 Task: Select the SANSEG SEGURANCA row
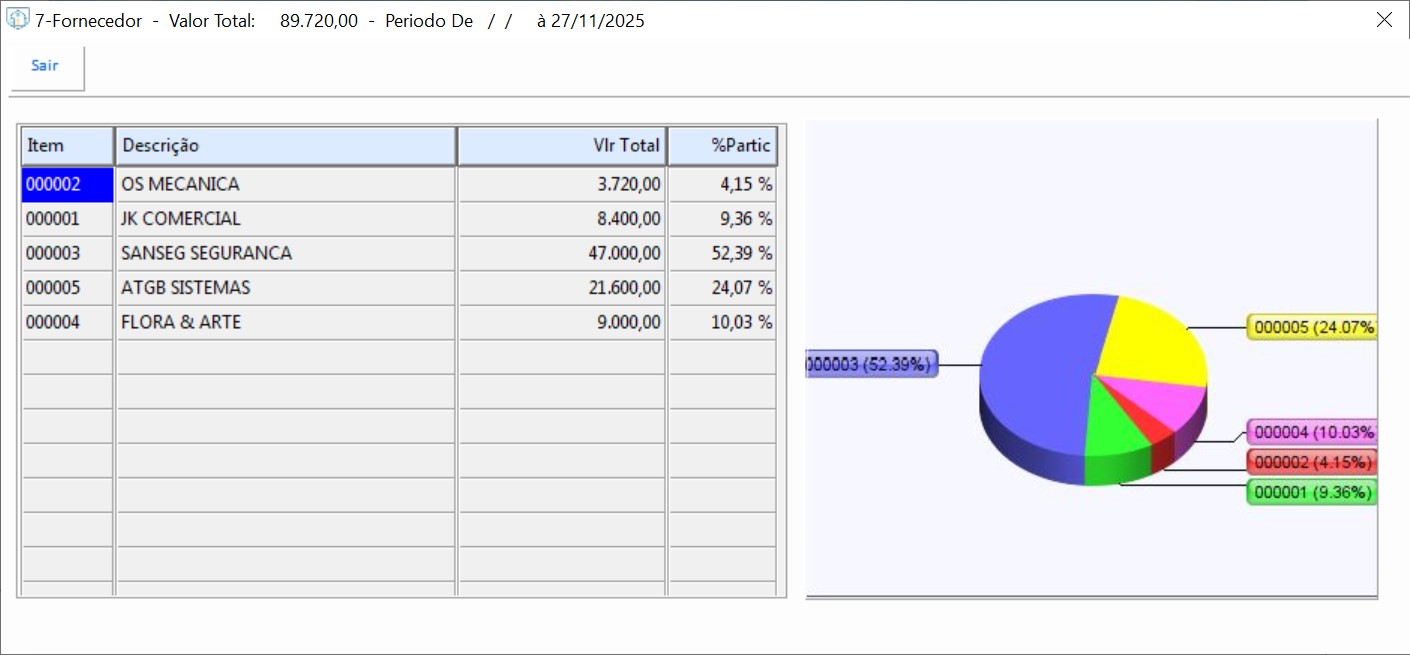coord(286,254)
